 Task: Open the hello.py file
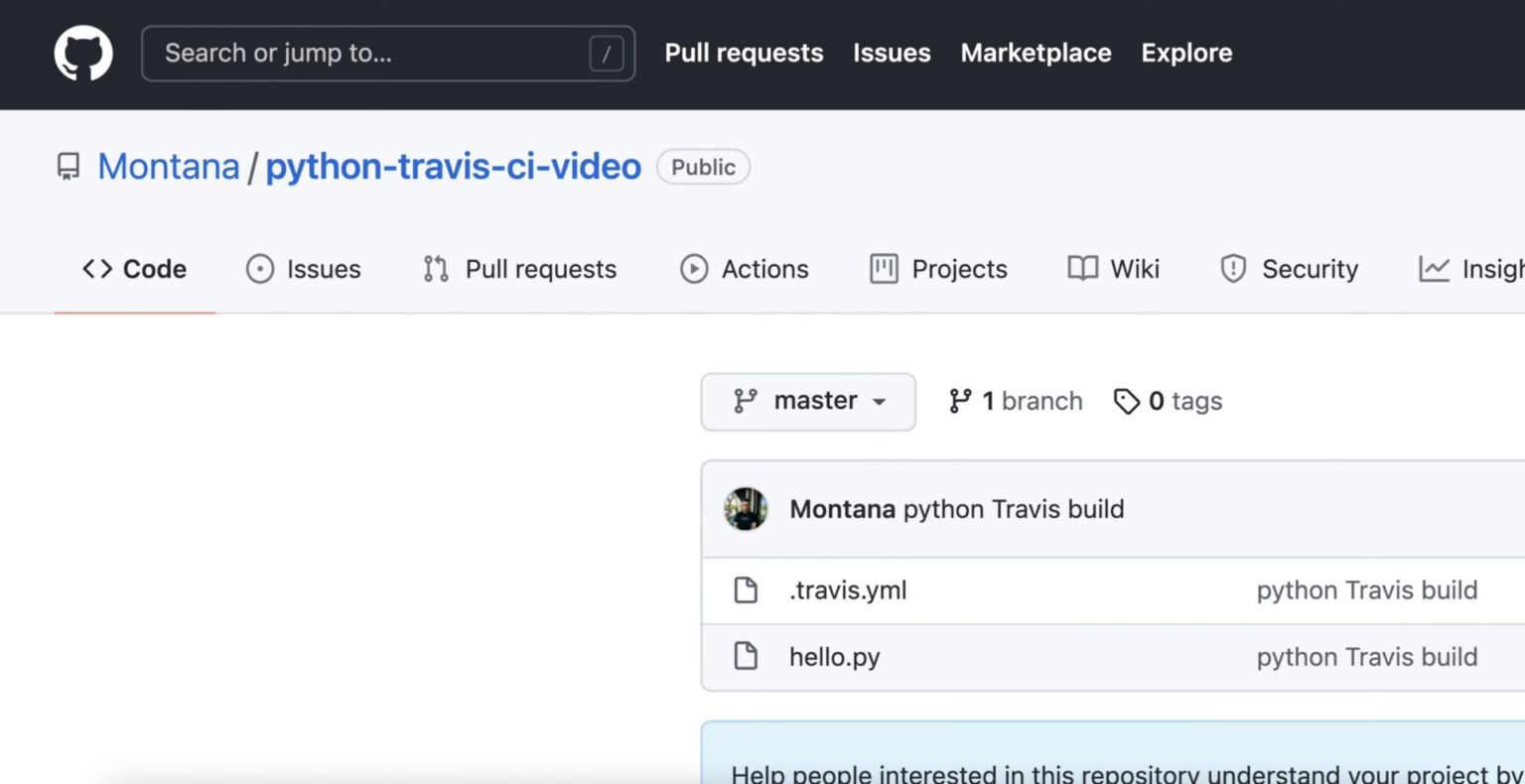click(x=834, y=657)
